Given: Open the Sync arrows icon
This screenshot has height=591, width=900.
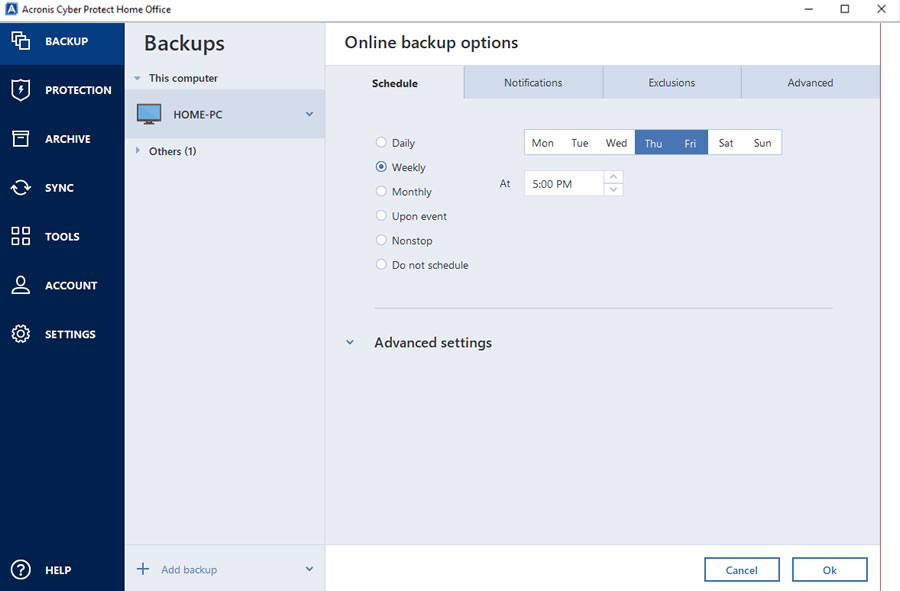Looking at the screenshot, I should pyautogui.click(x=21, y=188).
